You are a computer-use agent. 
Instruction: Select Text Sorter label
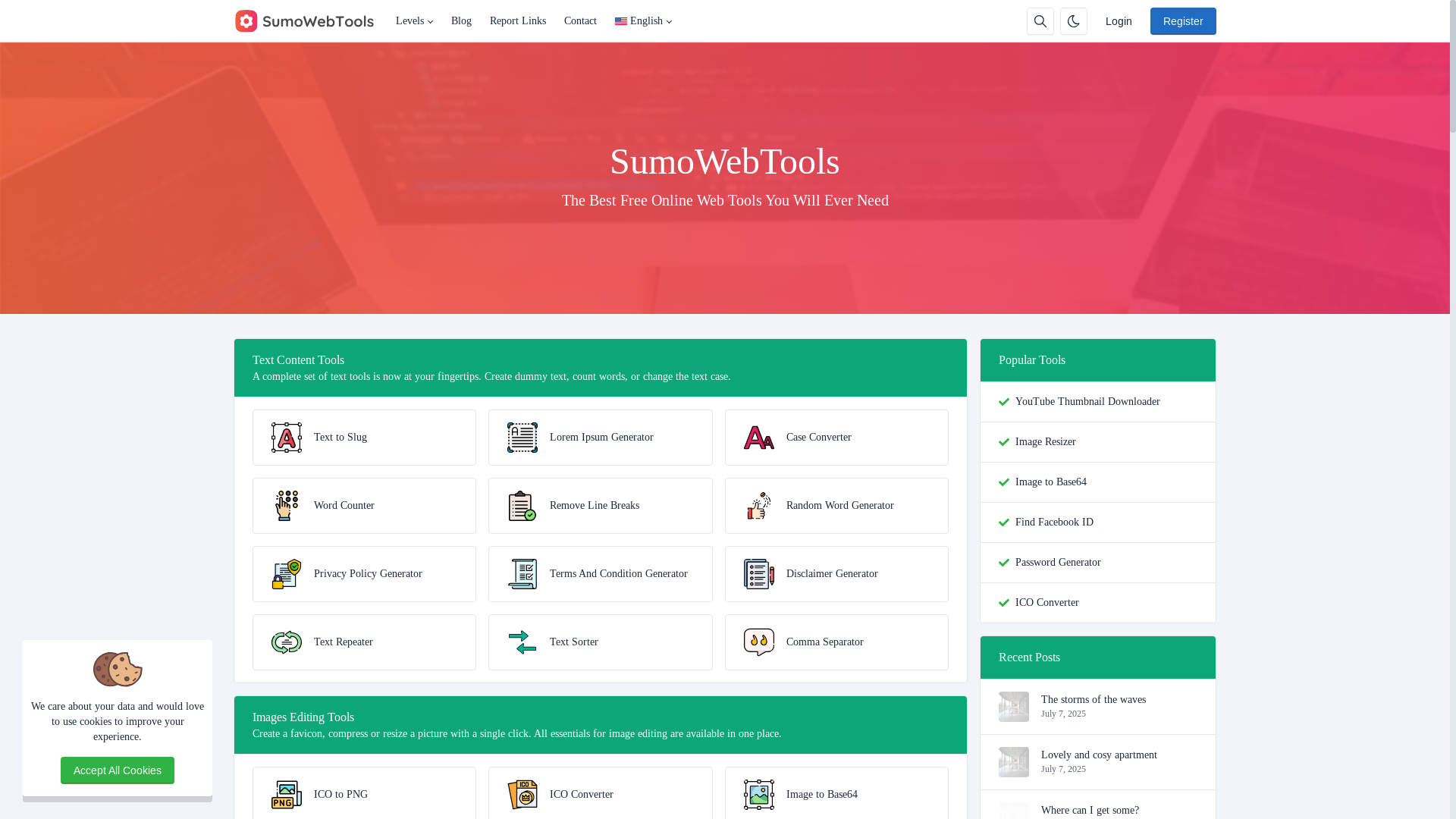pyautogui.click(x=574, y=642)
